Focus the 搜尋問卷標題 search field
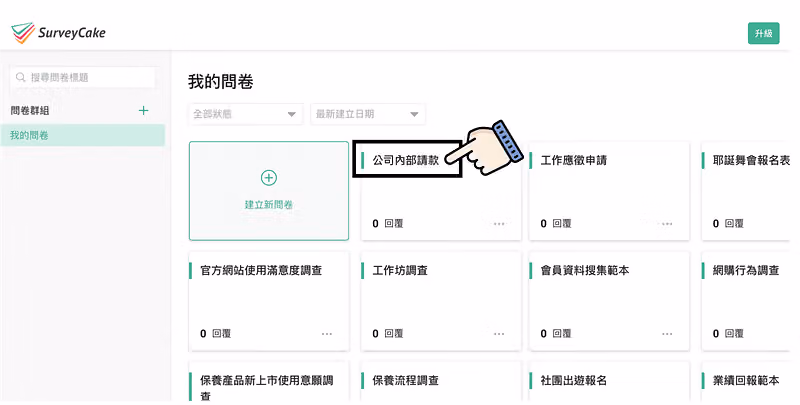800x405 pixels. tap(83, 78)
